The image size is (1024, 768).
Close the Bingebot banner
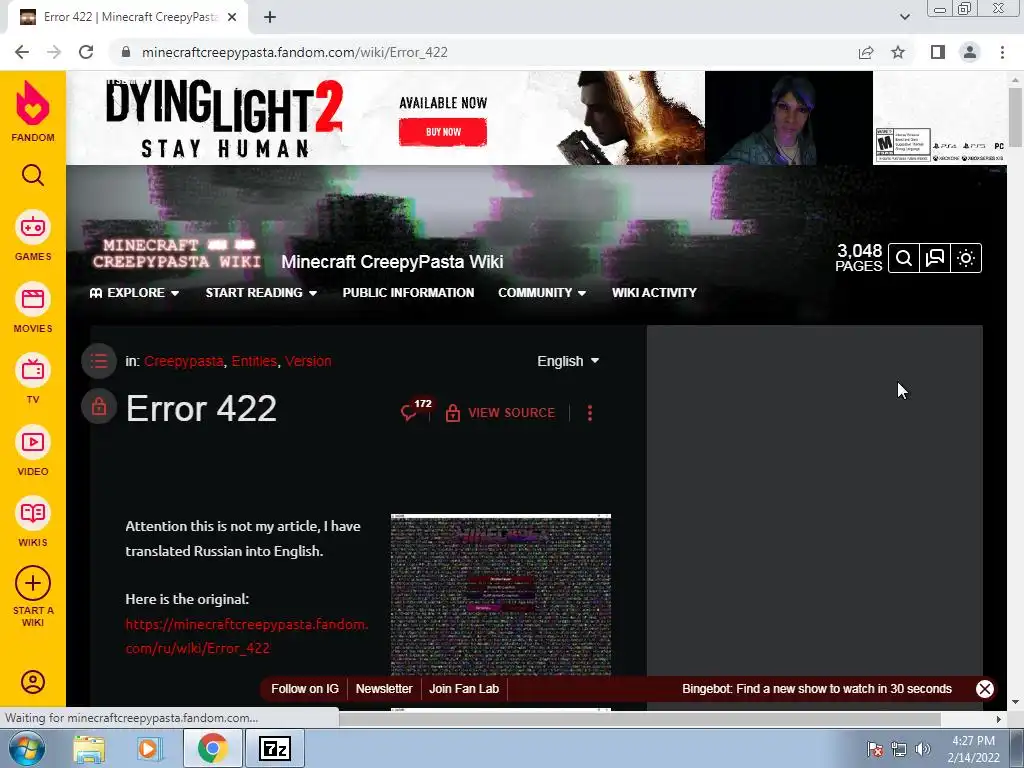pyautogui.click(x=984, y=689)
